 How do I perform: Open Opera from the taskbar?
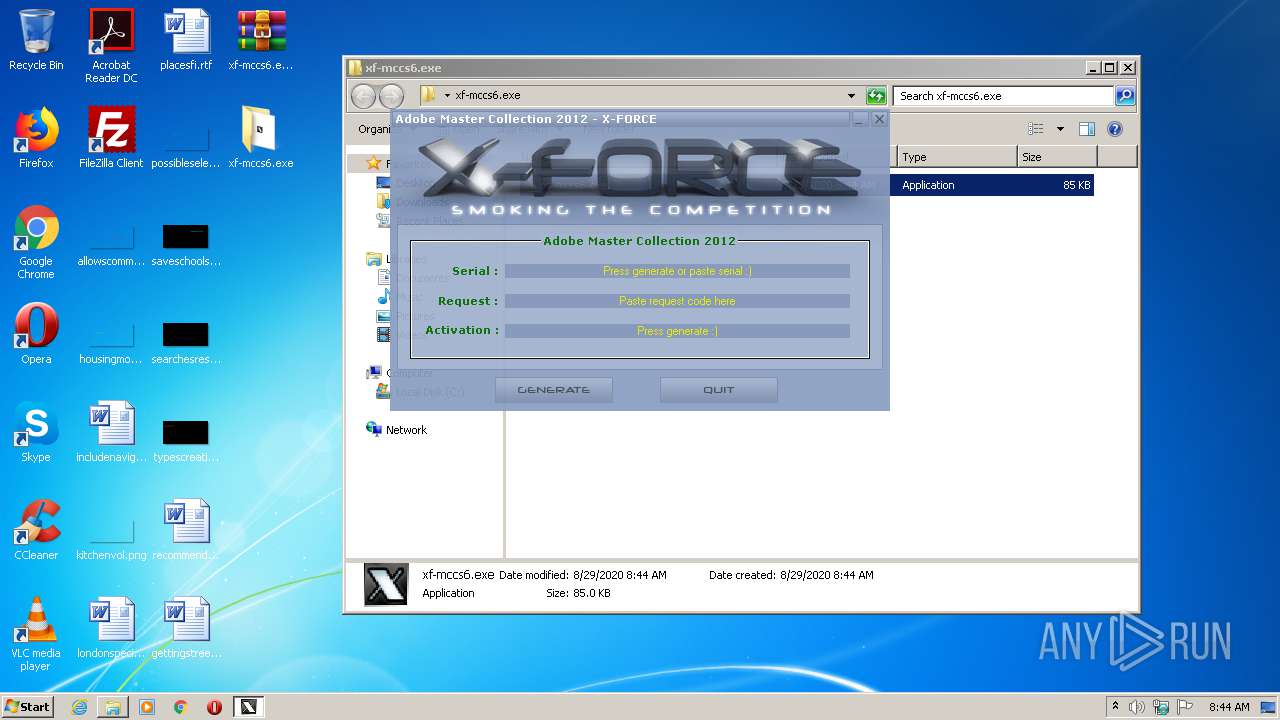214,707
